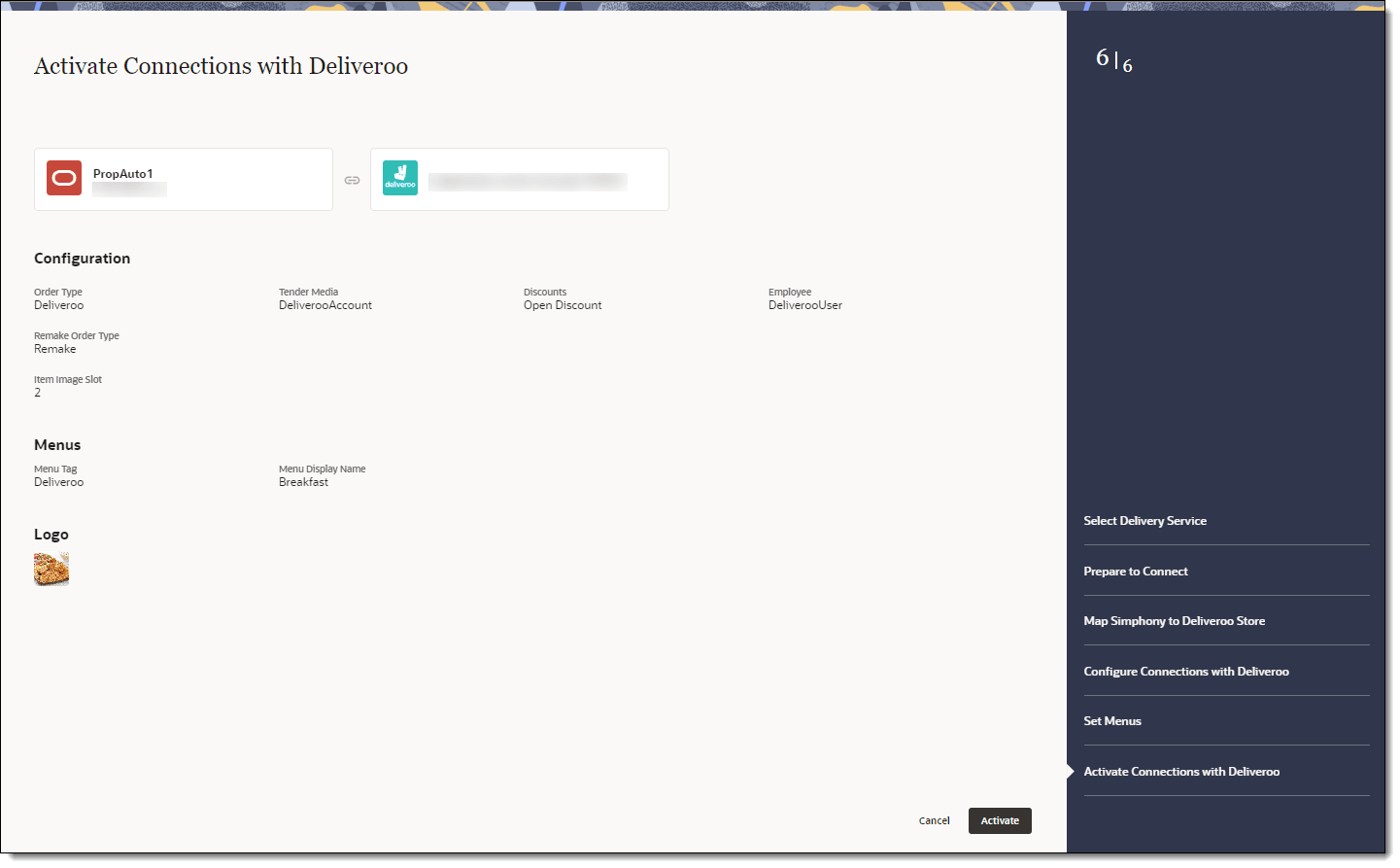1400x868 pixels.
Task: Open Configure Connections with Deliveroo step
Action: (1186, 672)
